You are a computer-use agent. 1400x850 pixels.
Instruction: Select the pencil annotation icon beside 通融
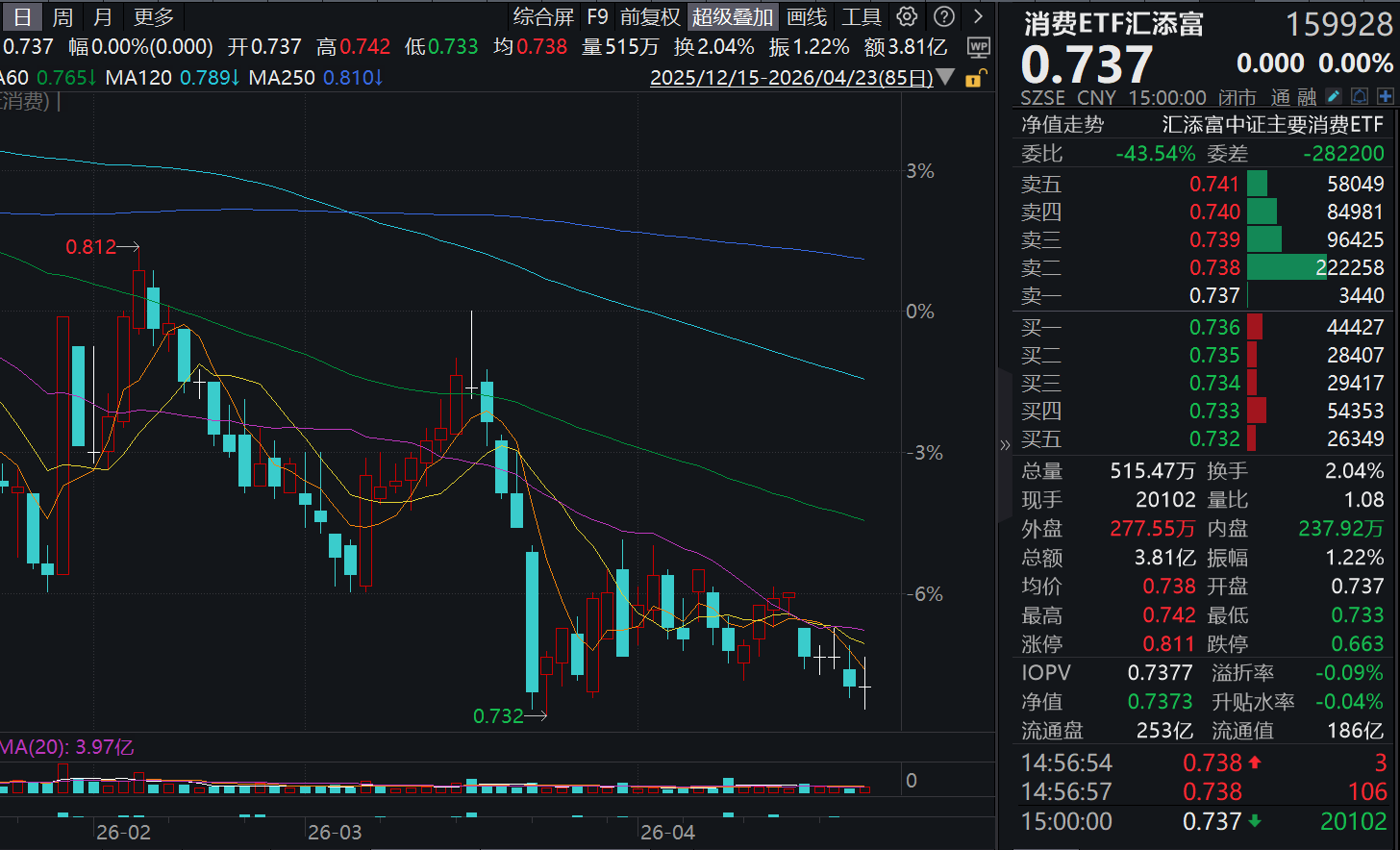tap(1334, 96)
